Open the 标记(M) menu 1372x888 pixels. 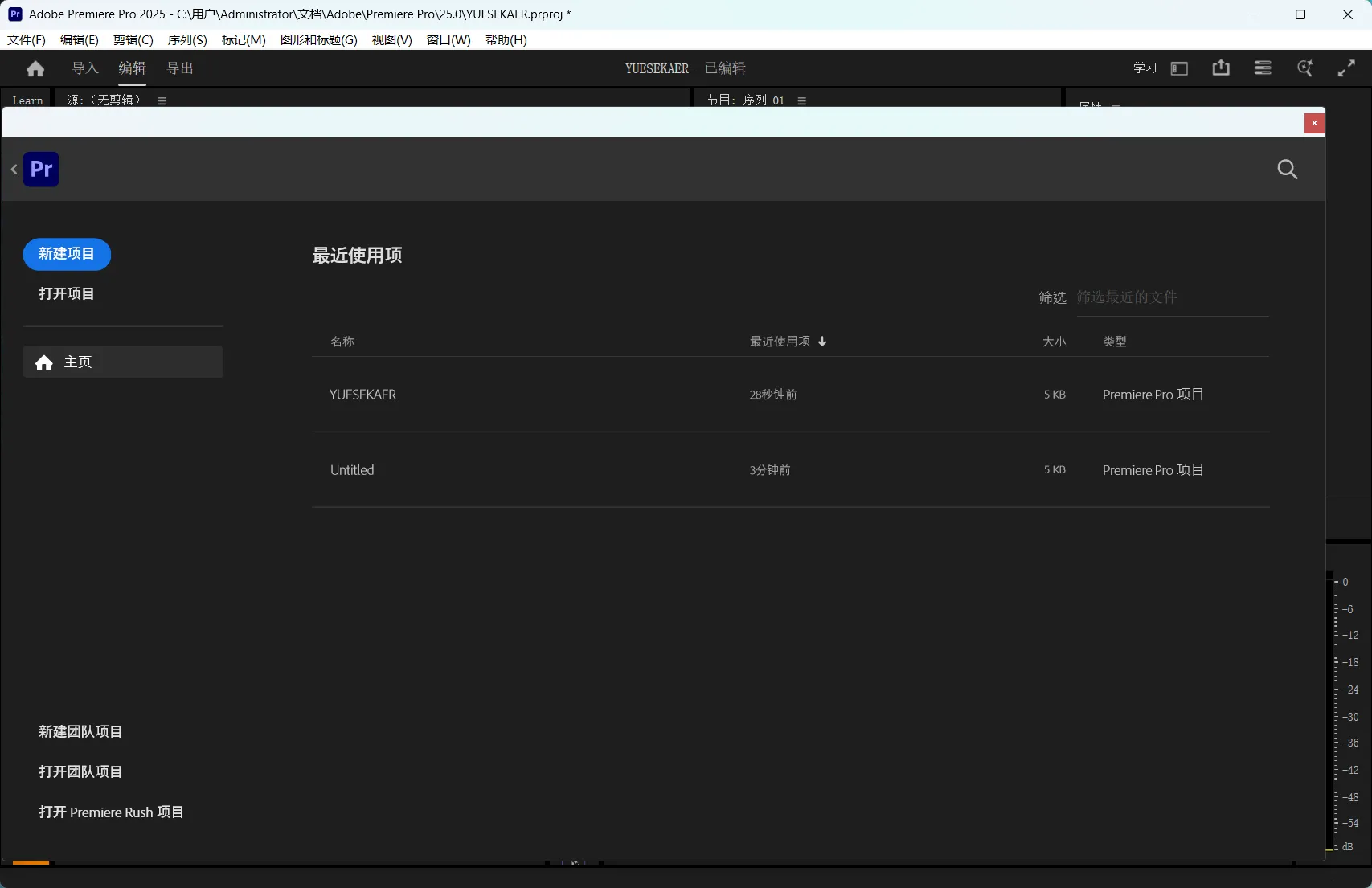pyautogui.click(x=244, y=39)
